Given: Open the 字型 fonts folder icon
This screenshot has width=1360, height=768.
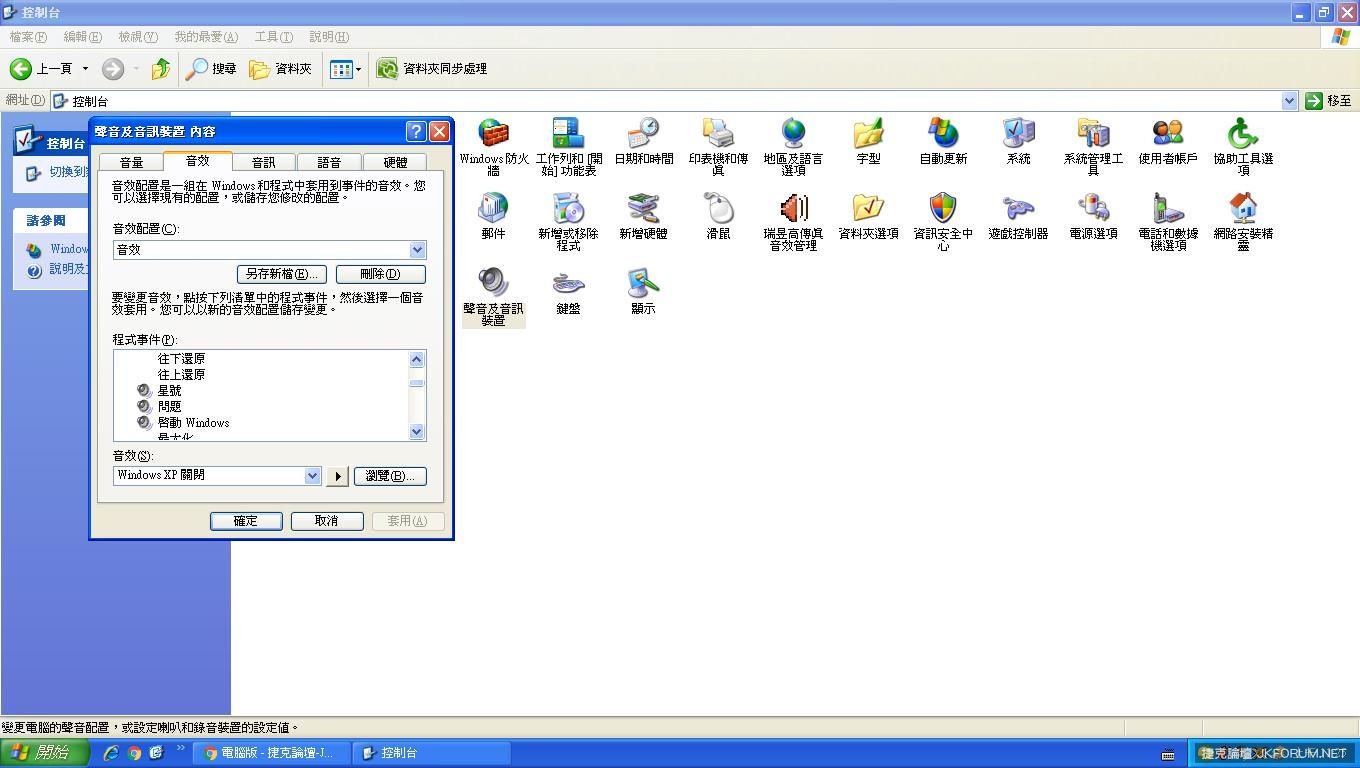Looking at the screenshot, I should [x=868, y=135].
